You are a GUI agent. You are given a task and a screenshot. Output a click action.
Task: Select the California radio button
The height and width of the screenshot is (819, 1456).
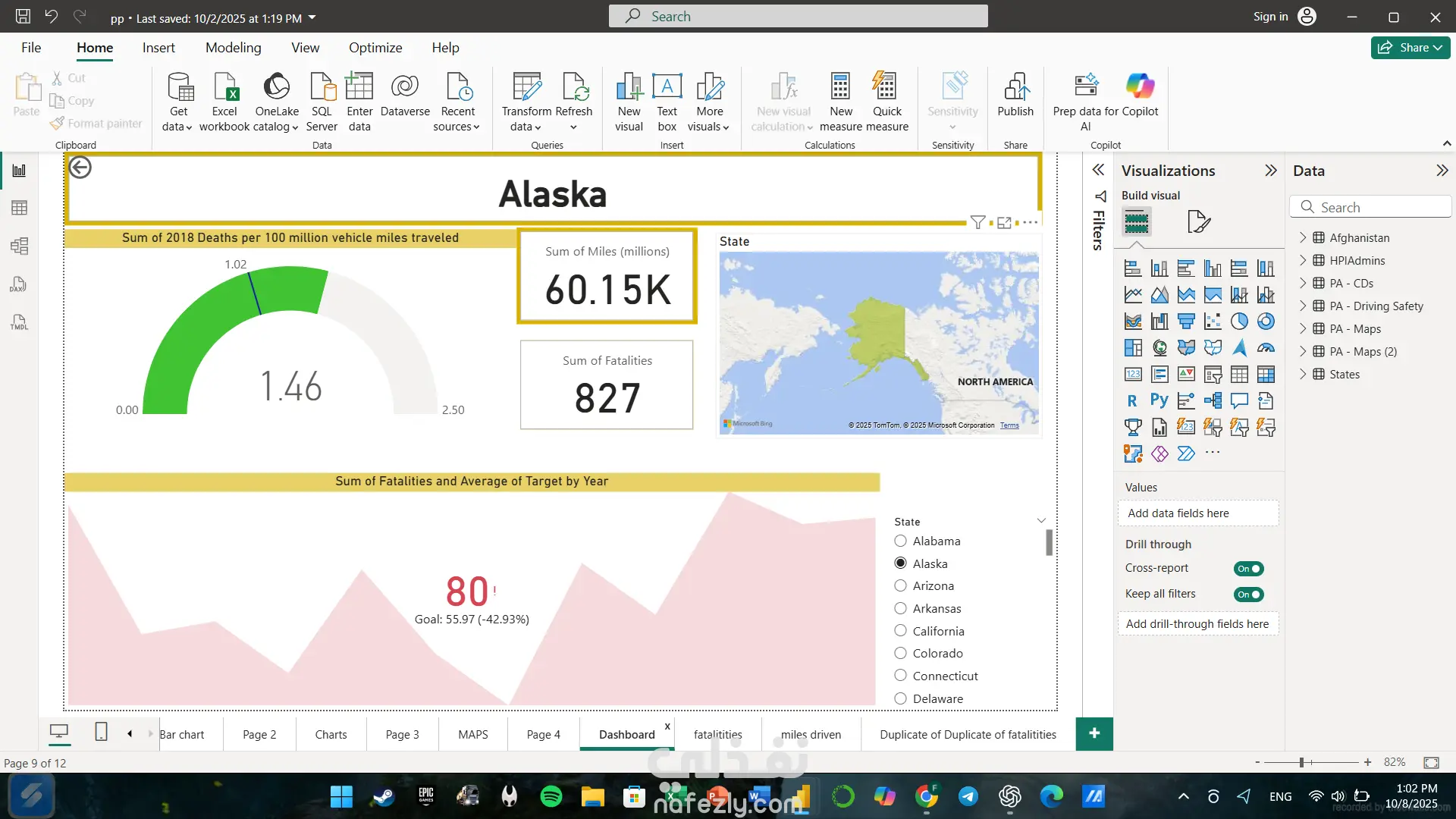click(x=900, y=631)
